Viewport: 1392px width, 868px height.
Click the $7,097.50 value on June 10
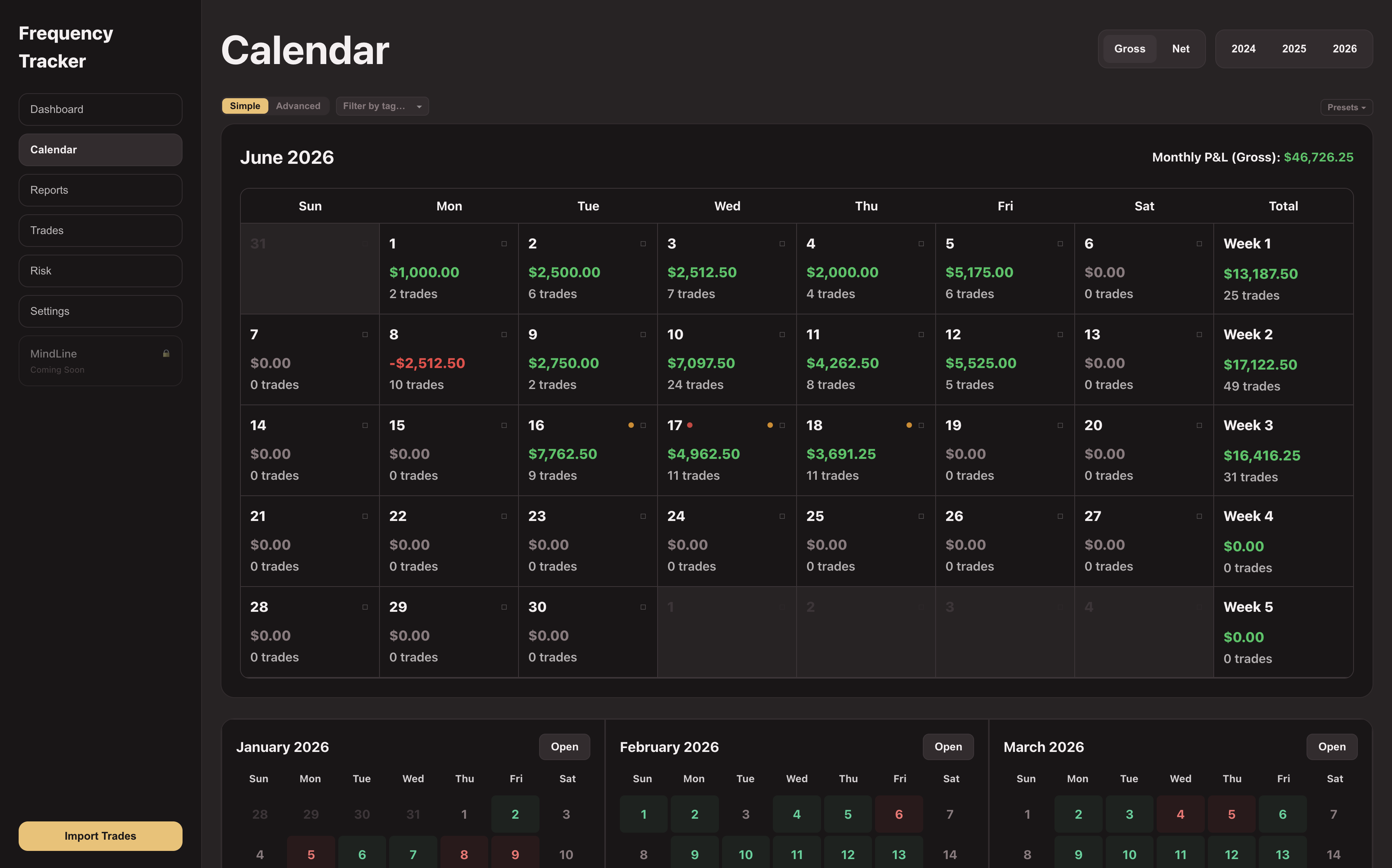point(701,363)
